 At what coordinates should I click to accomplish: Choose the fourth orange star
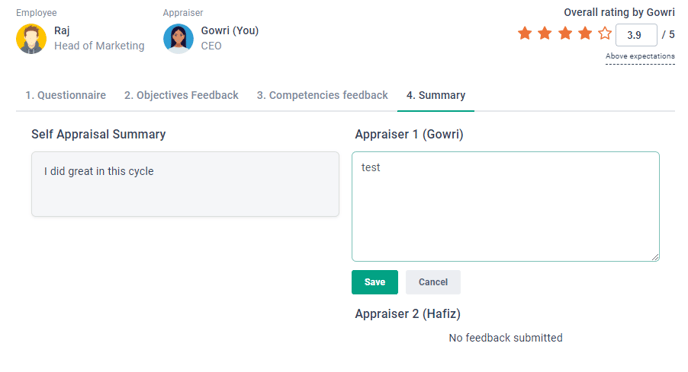point(585,33)
